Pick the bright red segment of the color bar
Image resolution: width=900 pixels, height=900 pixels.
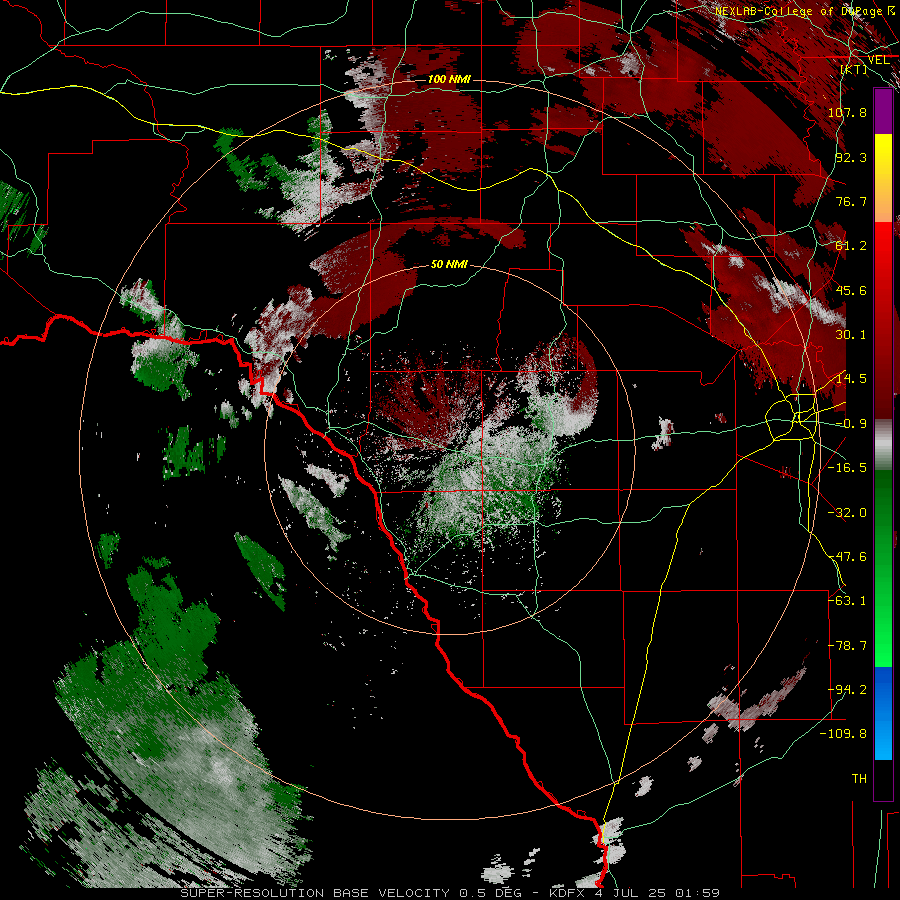click(x=883, y=253)
